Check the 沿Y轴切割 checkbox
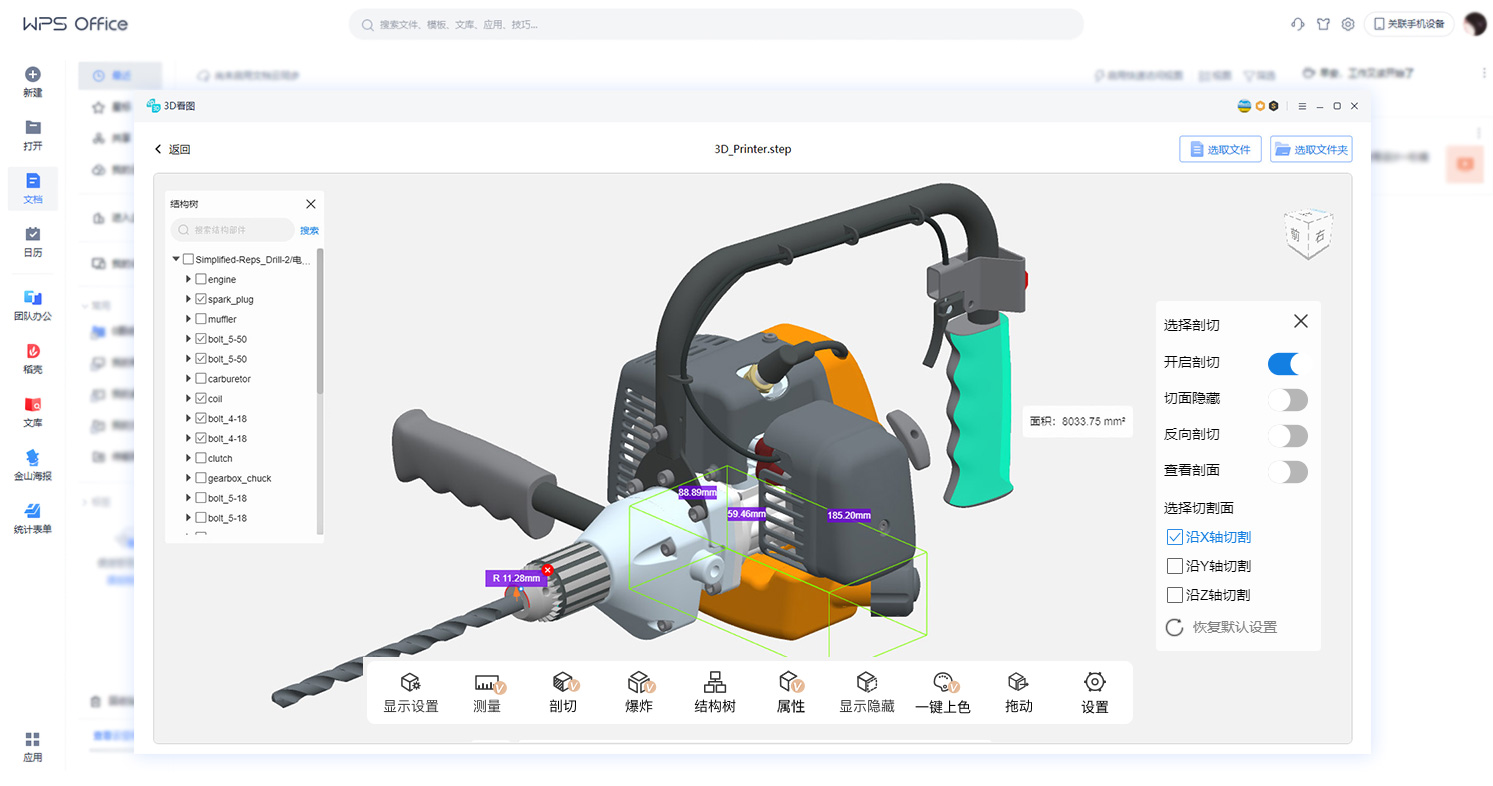Screen dimensions: 1493x786 (x=1175, y=566)
